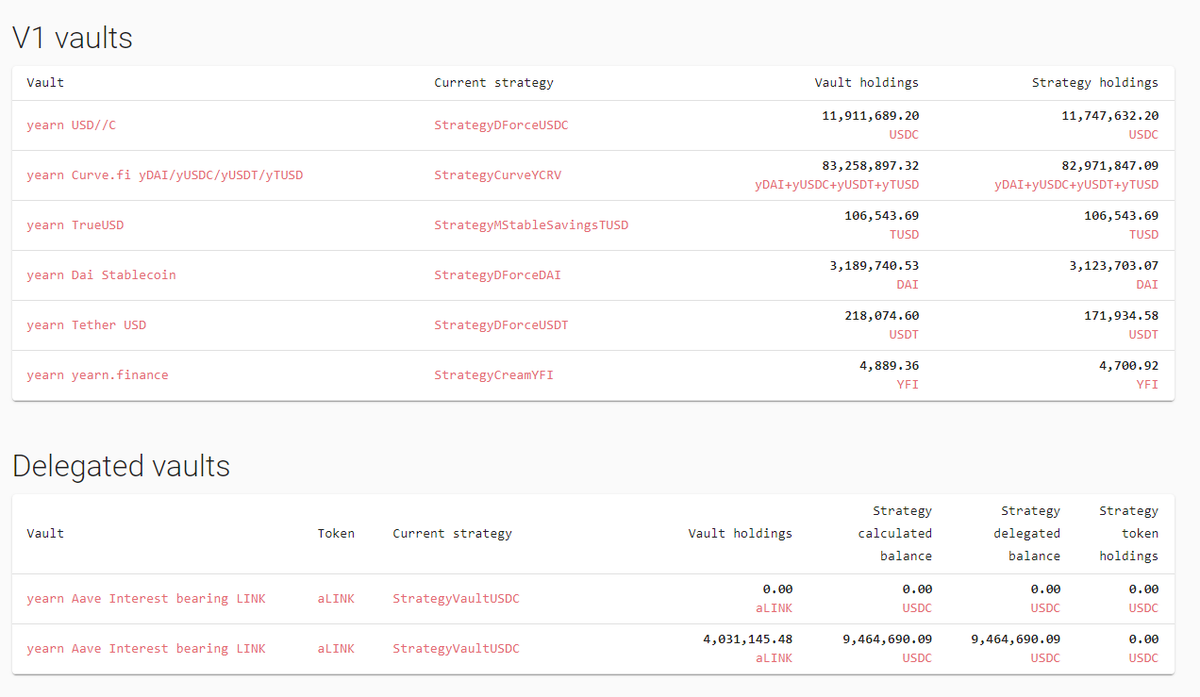Open the yearn Tether USD vault link
Screen dimensions: 1200x697
(x=86, y=325)
